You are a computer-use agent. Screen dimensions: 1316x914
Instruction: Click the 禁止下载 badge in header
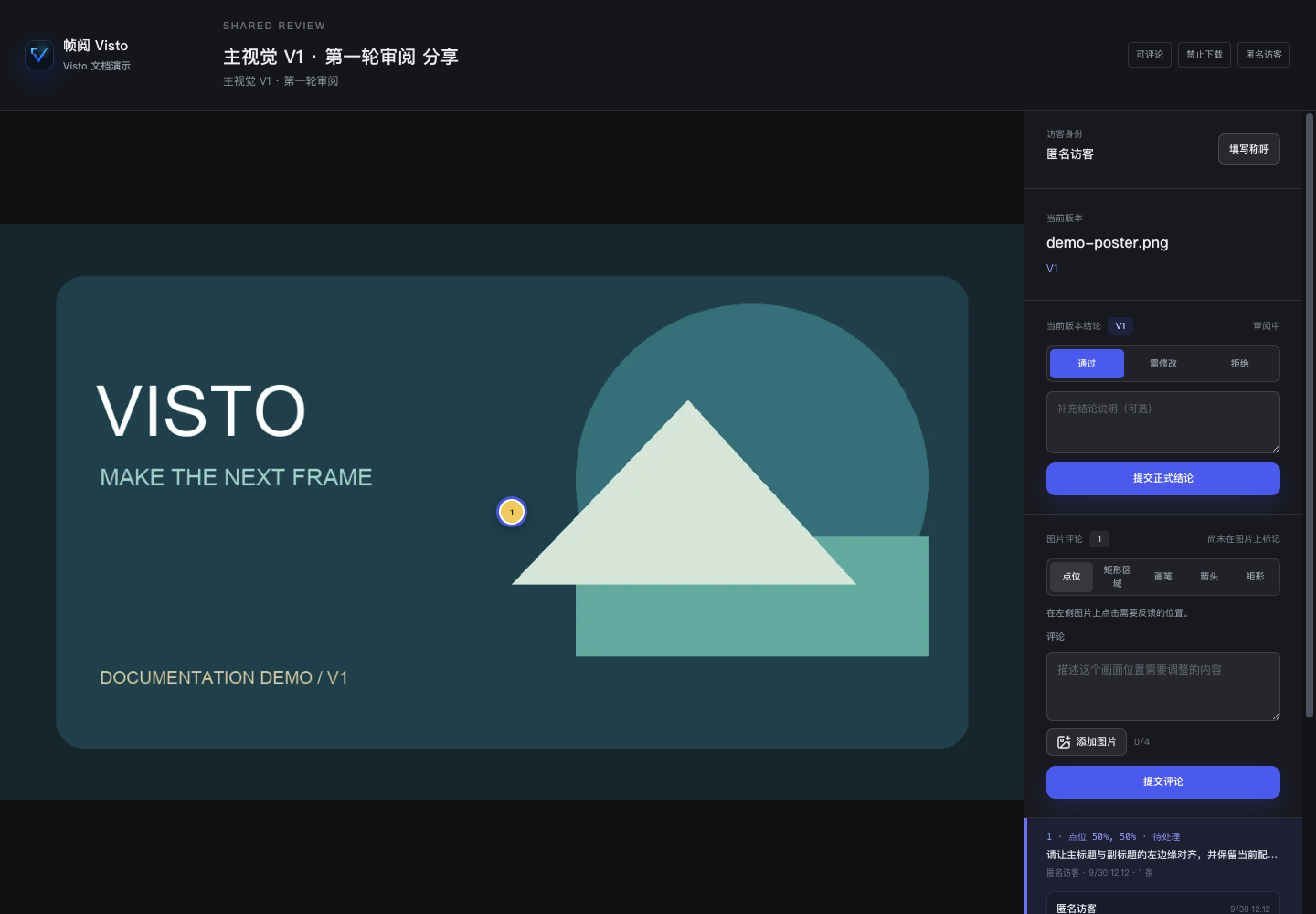pyautogui.click(x=1205, y=55)
